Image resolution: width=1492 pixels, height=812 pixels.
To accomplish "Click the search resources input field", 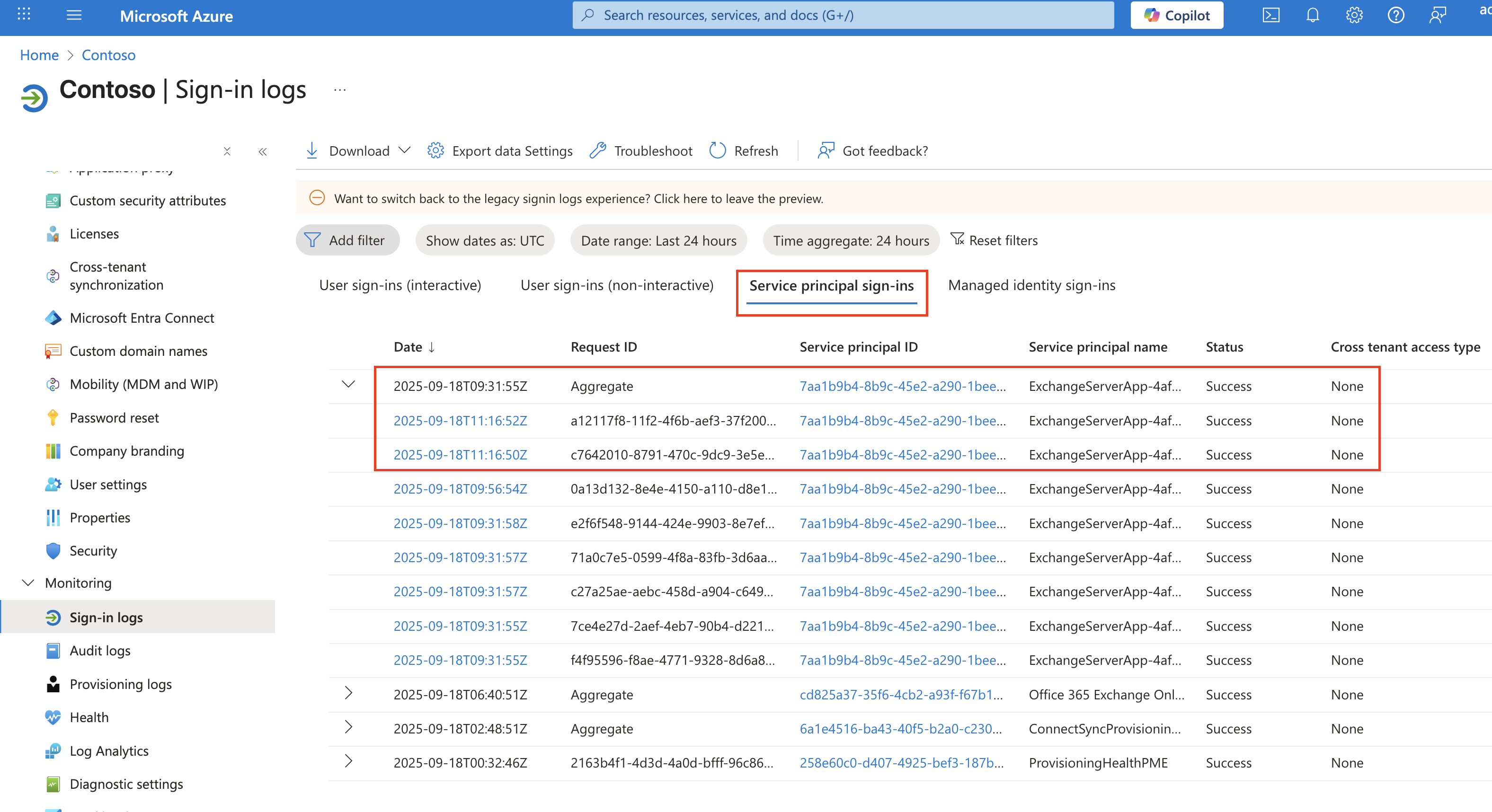I will pyautogui.click(x=843, y=16).
